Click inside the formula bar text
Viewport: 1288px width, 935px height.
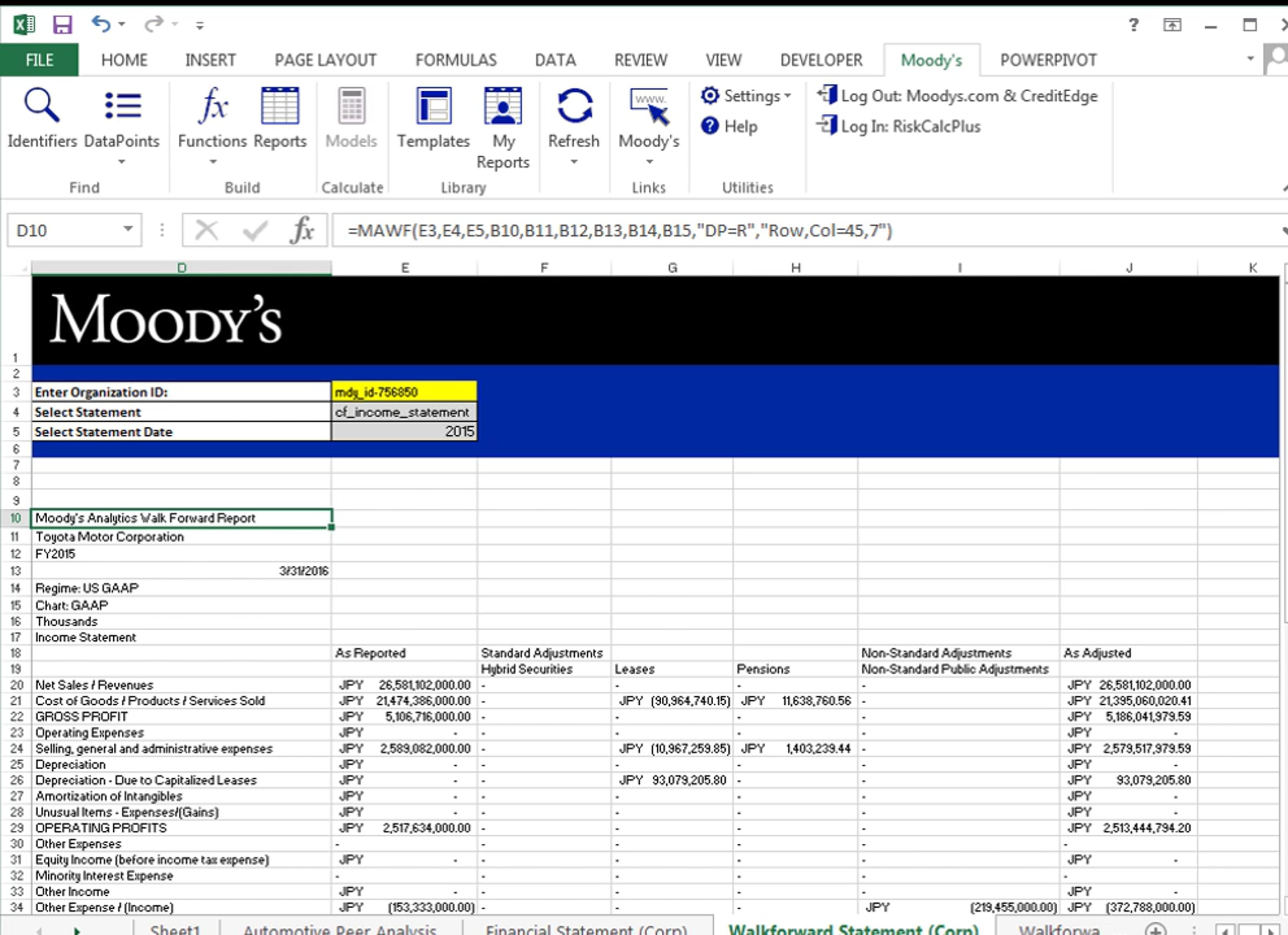619,231
